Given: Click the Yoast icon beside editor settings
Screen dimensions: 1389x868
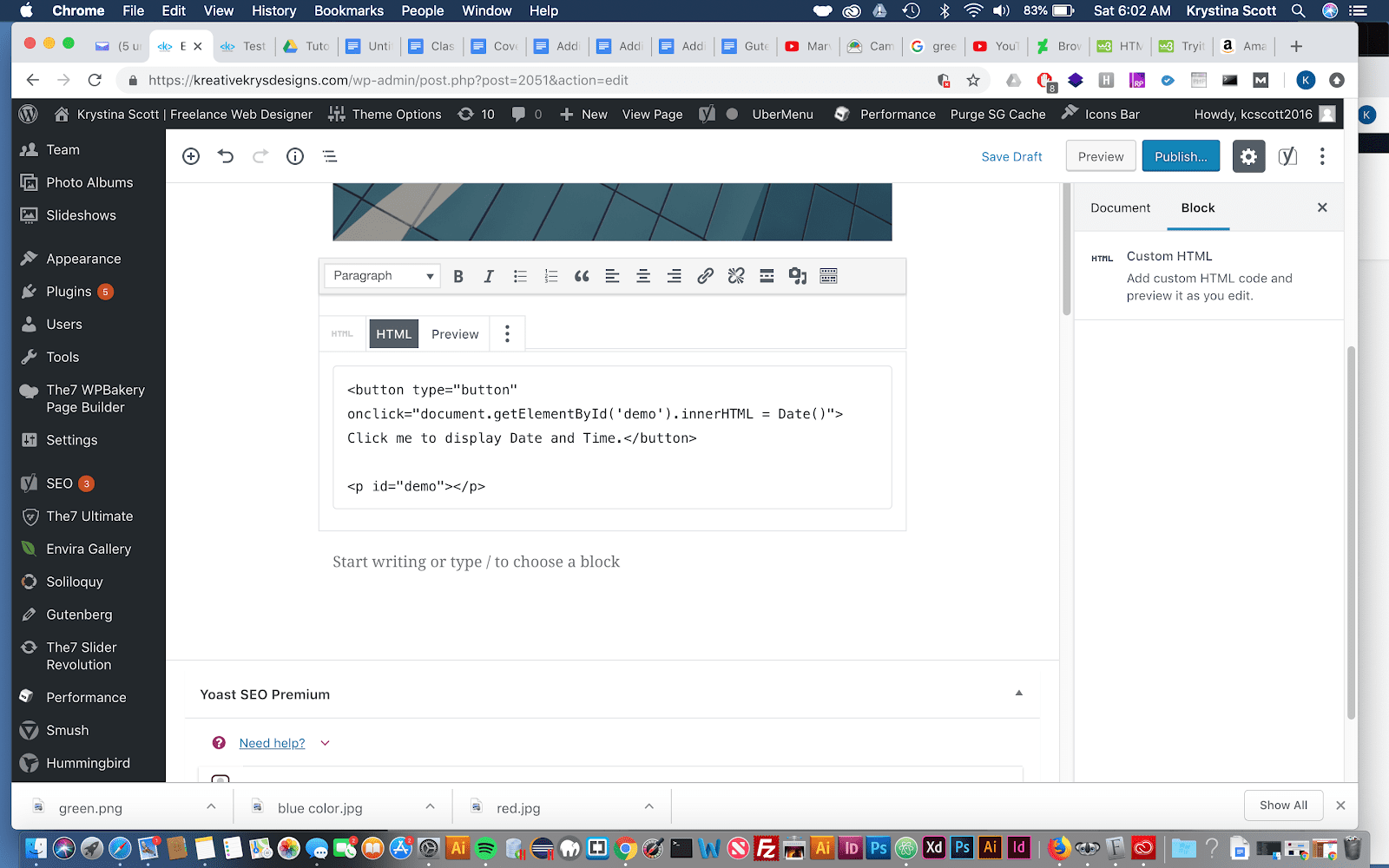Looking at the screenshot, I should [1287, 156].
